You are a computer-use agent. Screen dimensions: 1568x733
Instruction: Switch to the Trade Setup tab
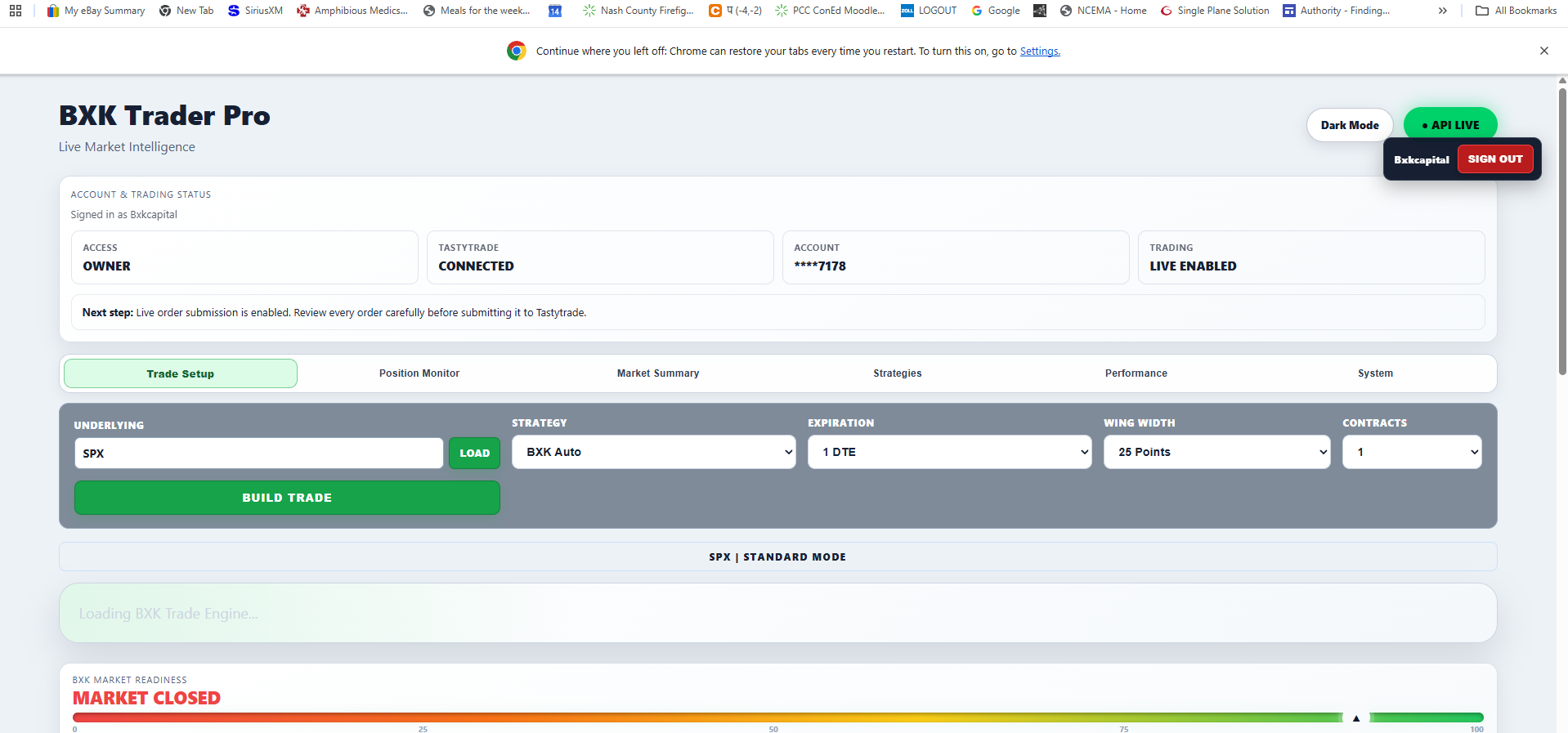click(181, 373)
